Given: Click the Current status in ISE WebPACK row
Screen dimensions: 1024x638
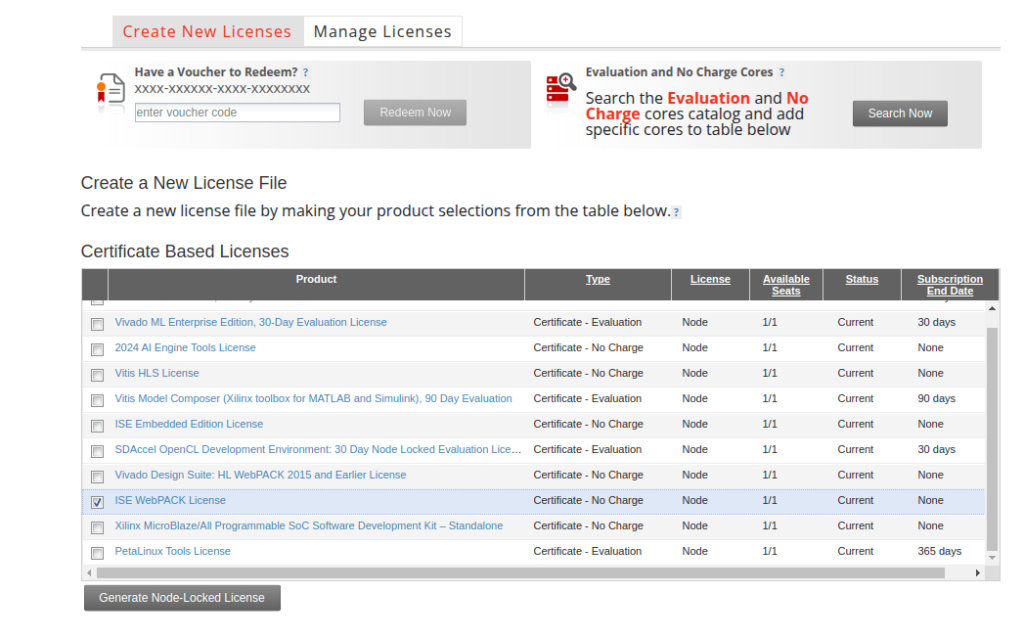Looking at the screenshot, I should click(x=855, y=500).
